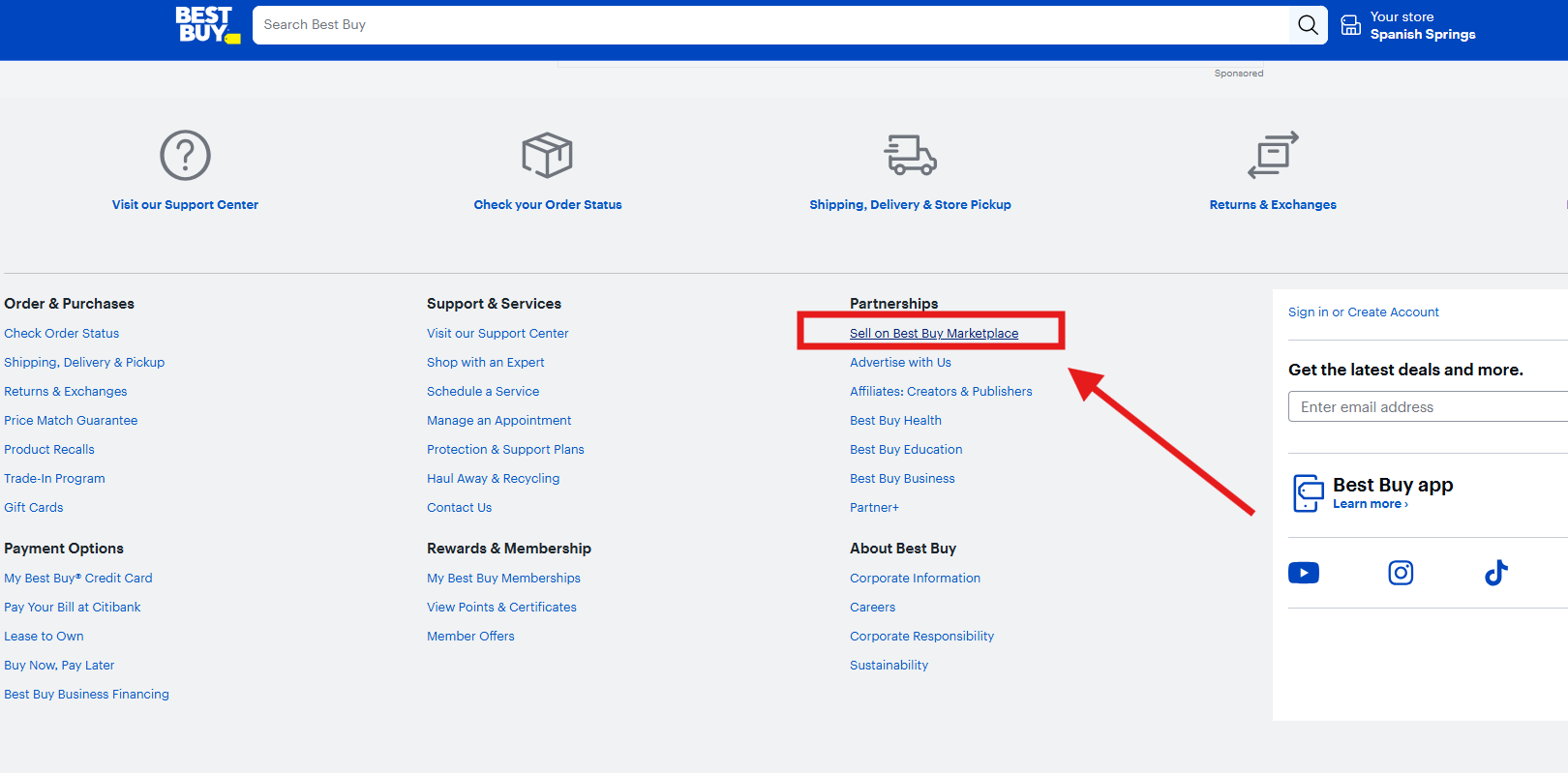
Task: Open Sign in or Create Account link
Action: coord(1363,312)
